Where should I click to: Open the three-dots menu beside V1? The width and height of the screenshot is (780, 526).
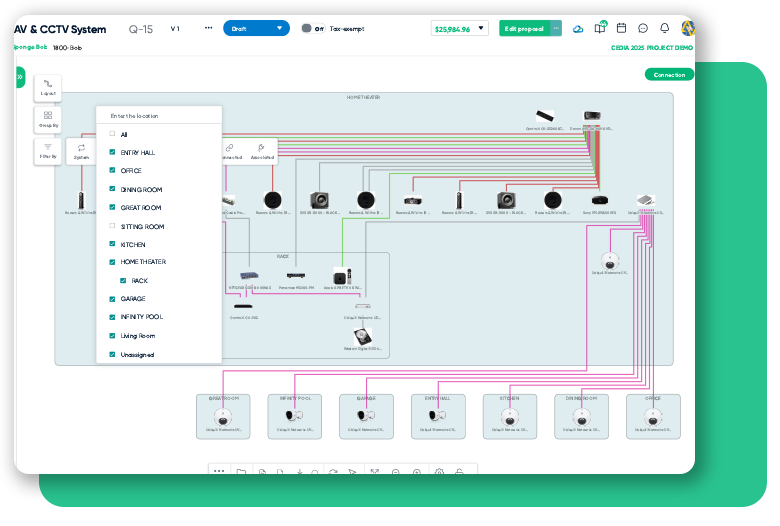(x=208, y=28)
